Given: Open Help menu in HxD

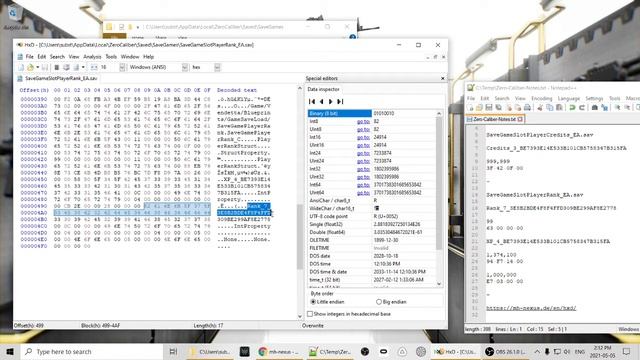Looking at the screenshot, I should (149, 57).
